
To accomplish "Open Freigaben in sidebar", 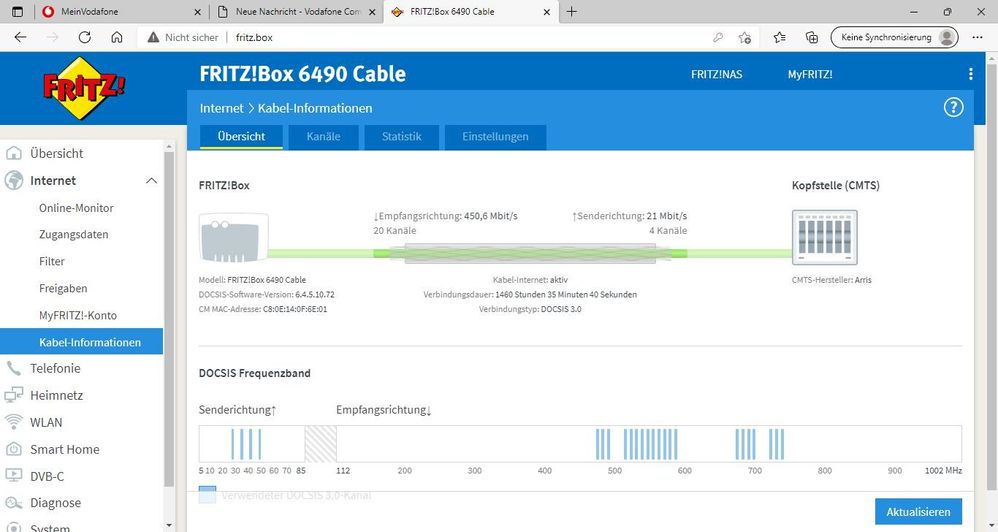I will [63, 288].
